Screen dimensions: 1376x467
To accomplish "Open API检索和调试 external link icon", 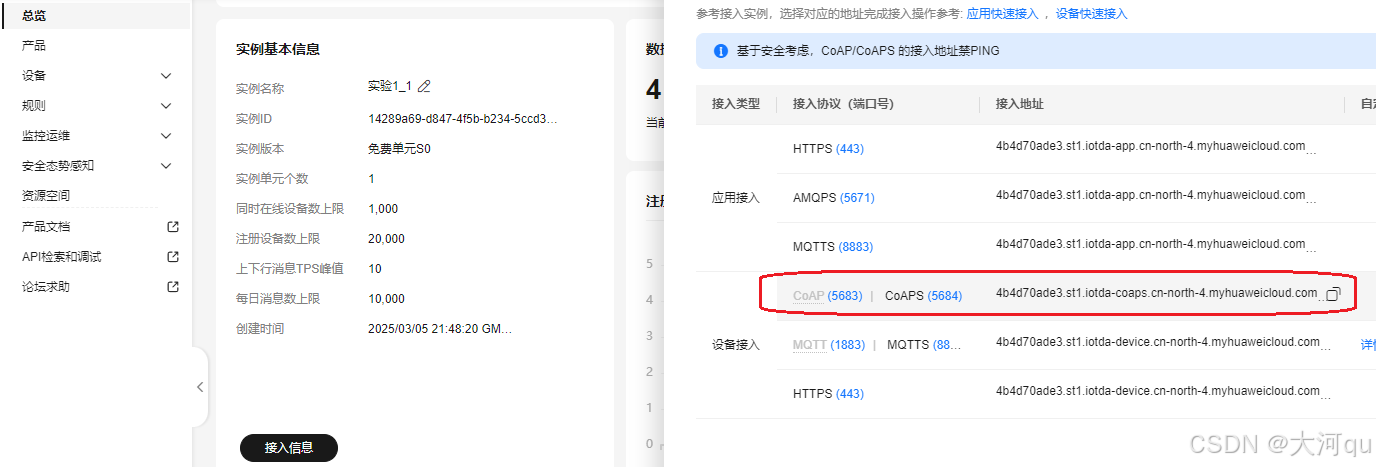I will pyautogui.click(x=173, y=257).
